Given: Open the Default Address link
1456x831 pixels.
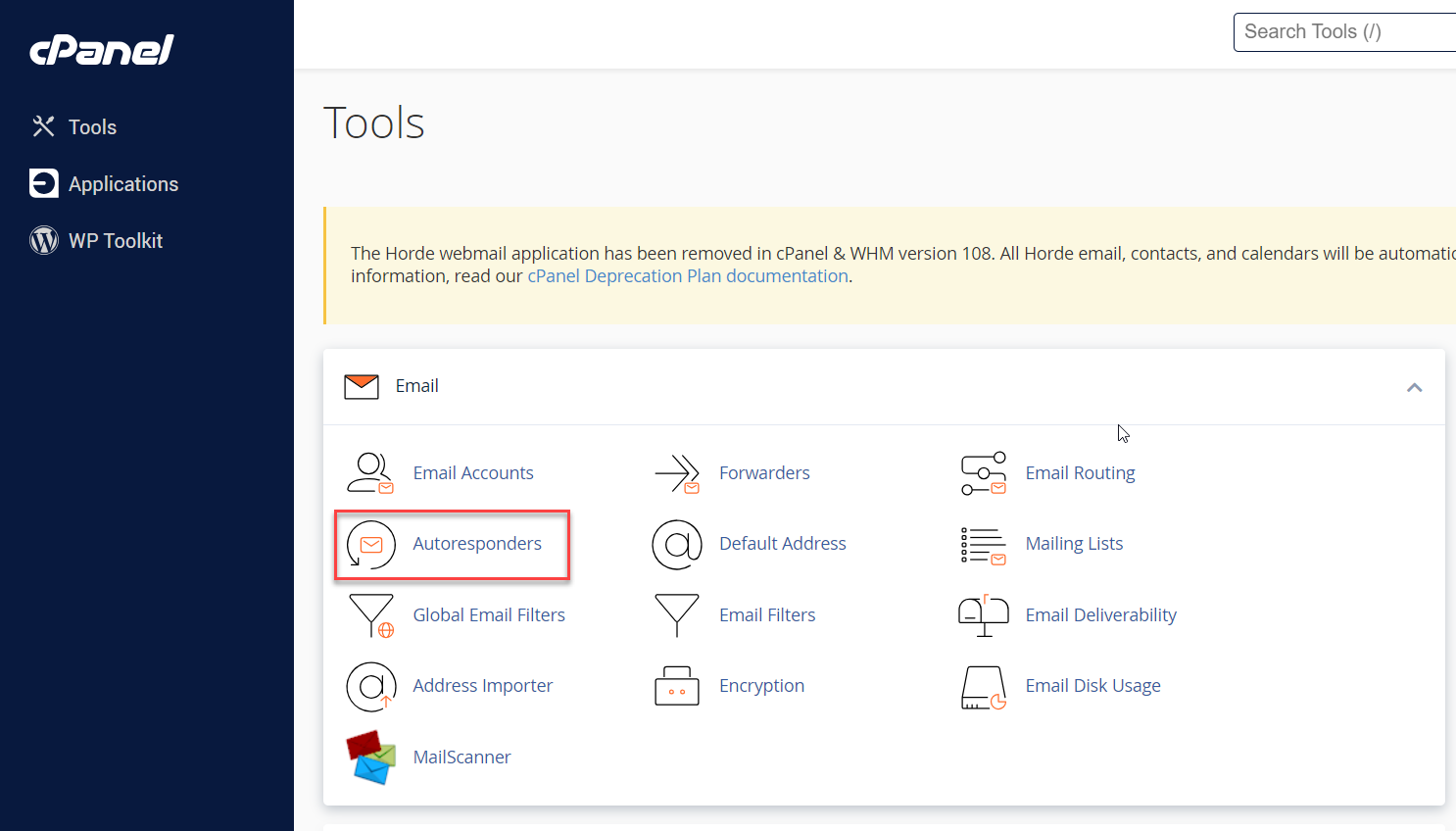Looking at the screenshot, I should (783, 544).
